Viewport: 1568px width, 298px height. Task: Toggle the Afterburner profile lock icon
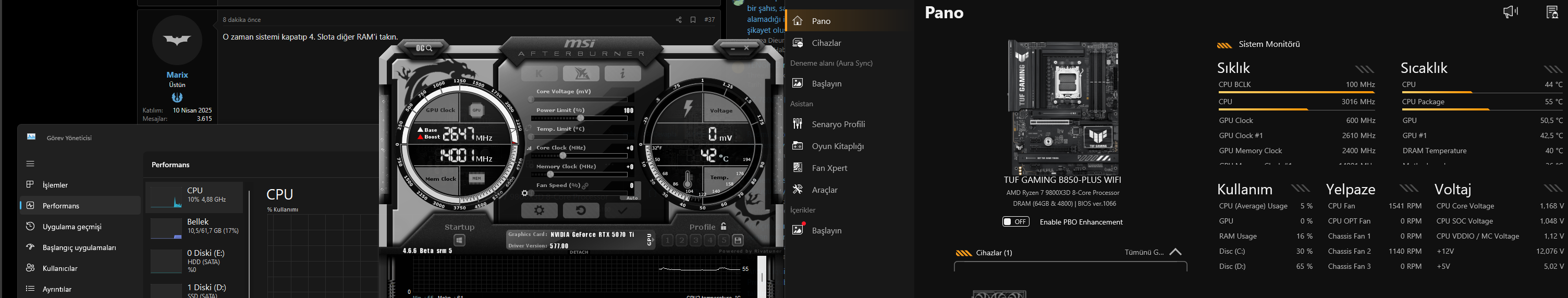[723, 226]
